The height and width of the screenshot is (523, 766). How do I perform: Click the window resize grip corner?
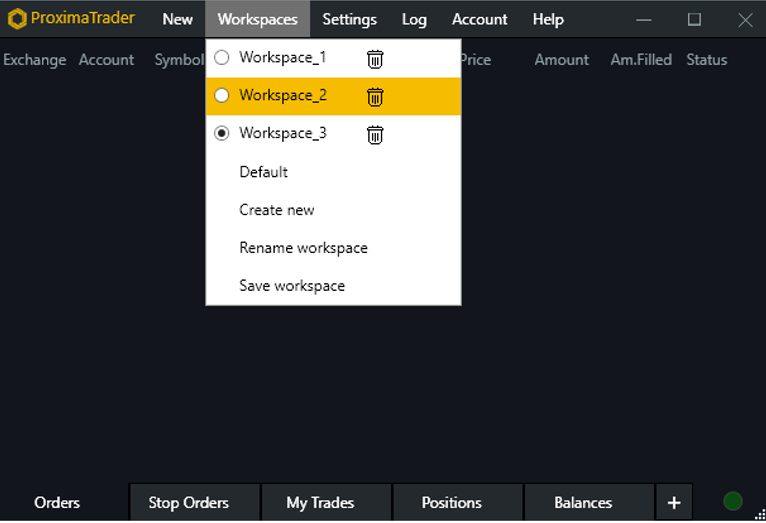tap(760, 515)
